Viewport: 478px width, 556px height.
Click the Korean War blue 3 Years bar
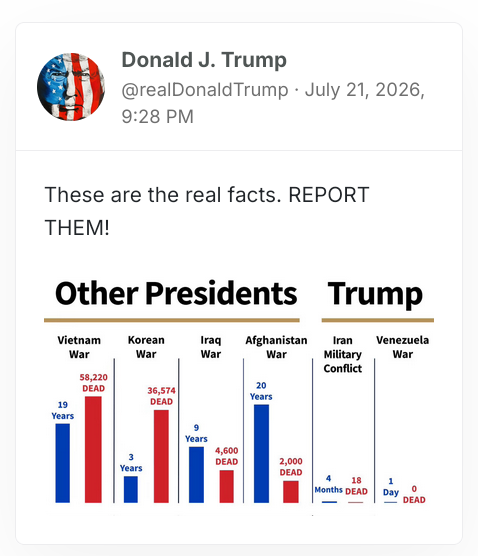130,489
